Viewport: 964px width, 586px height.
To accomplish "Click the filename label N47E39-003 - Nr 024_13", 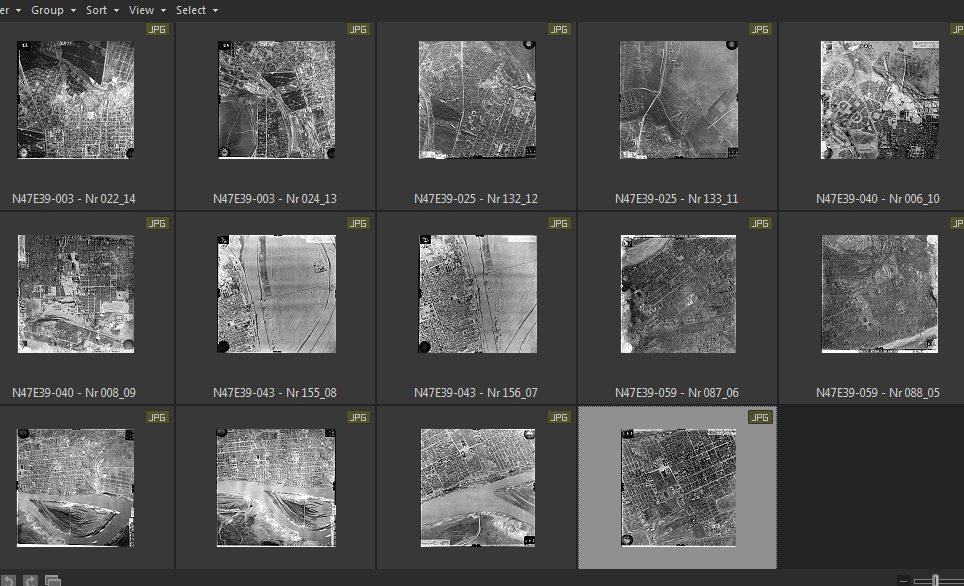I will (x=275, y=199).
